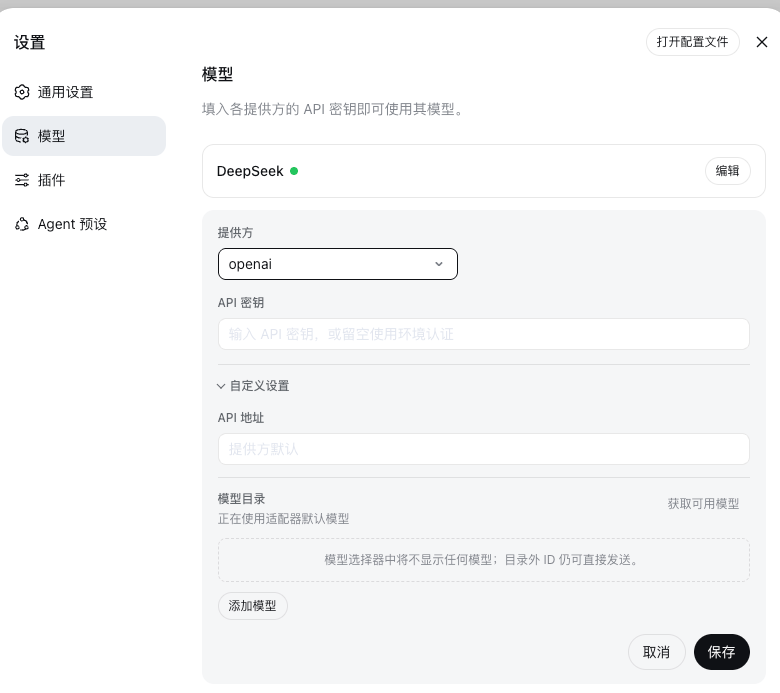This screenshot has width=780, height=693.
Task: Click the Agent 预设 icon
Action: [x=21, y=224]
